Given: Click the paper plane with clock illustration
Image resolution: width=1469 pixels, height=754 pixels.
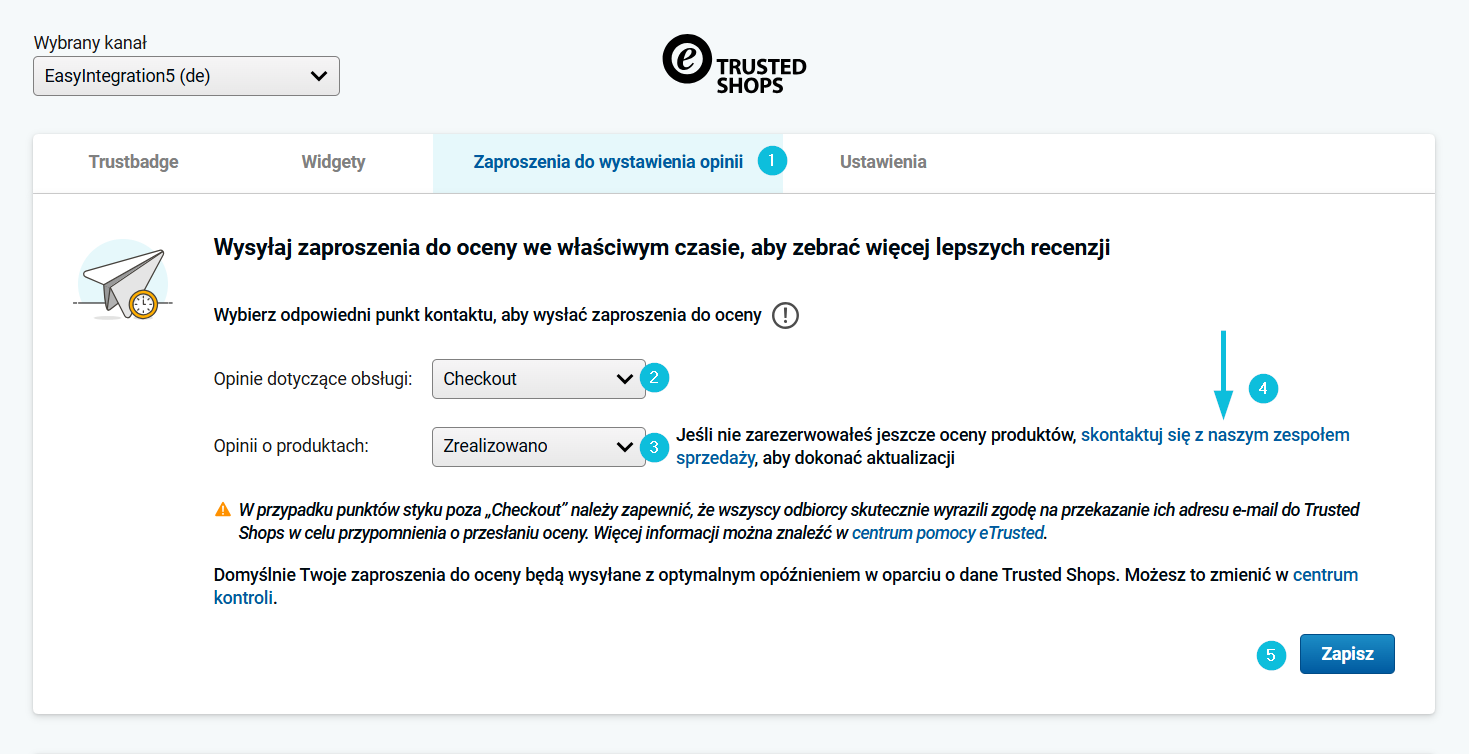Looking at the screenshot, I should pos(124,280).
